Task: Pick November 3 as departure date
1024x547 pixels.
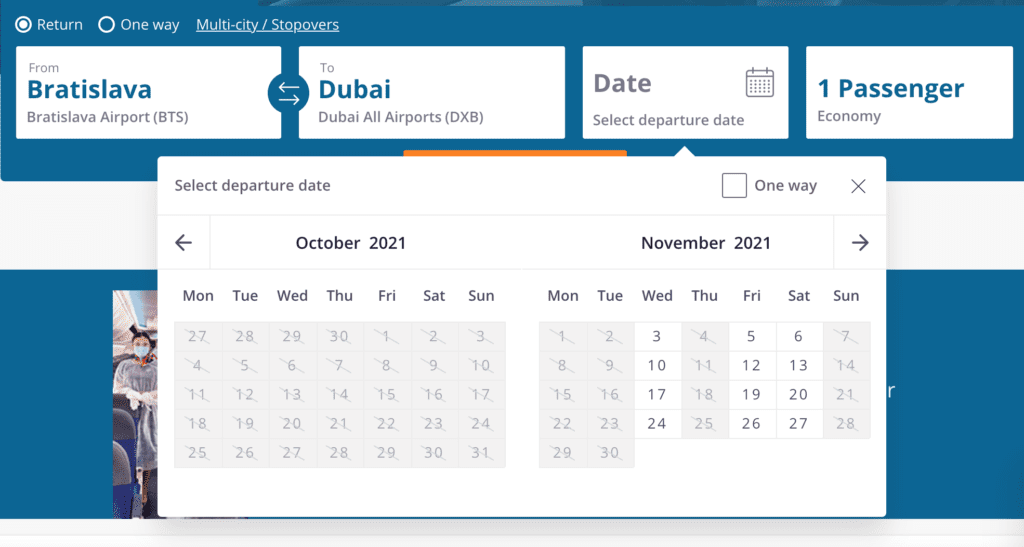Action: 657,337
